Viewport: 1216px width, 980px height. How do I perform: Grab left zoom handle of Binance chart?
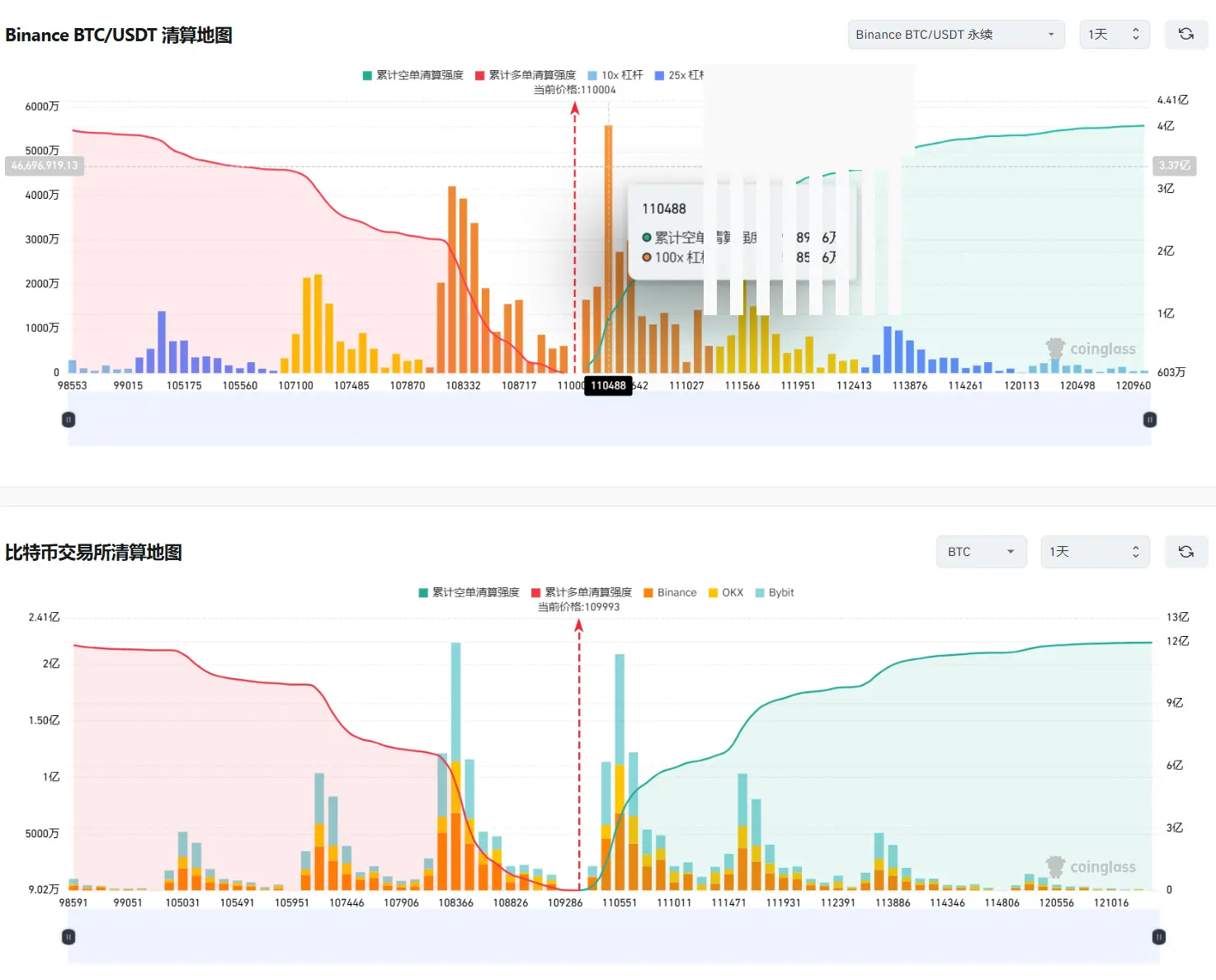tap(68, 420)
